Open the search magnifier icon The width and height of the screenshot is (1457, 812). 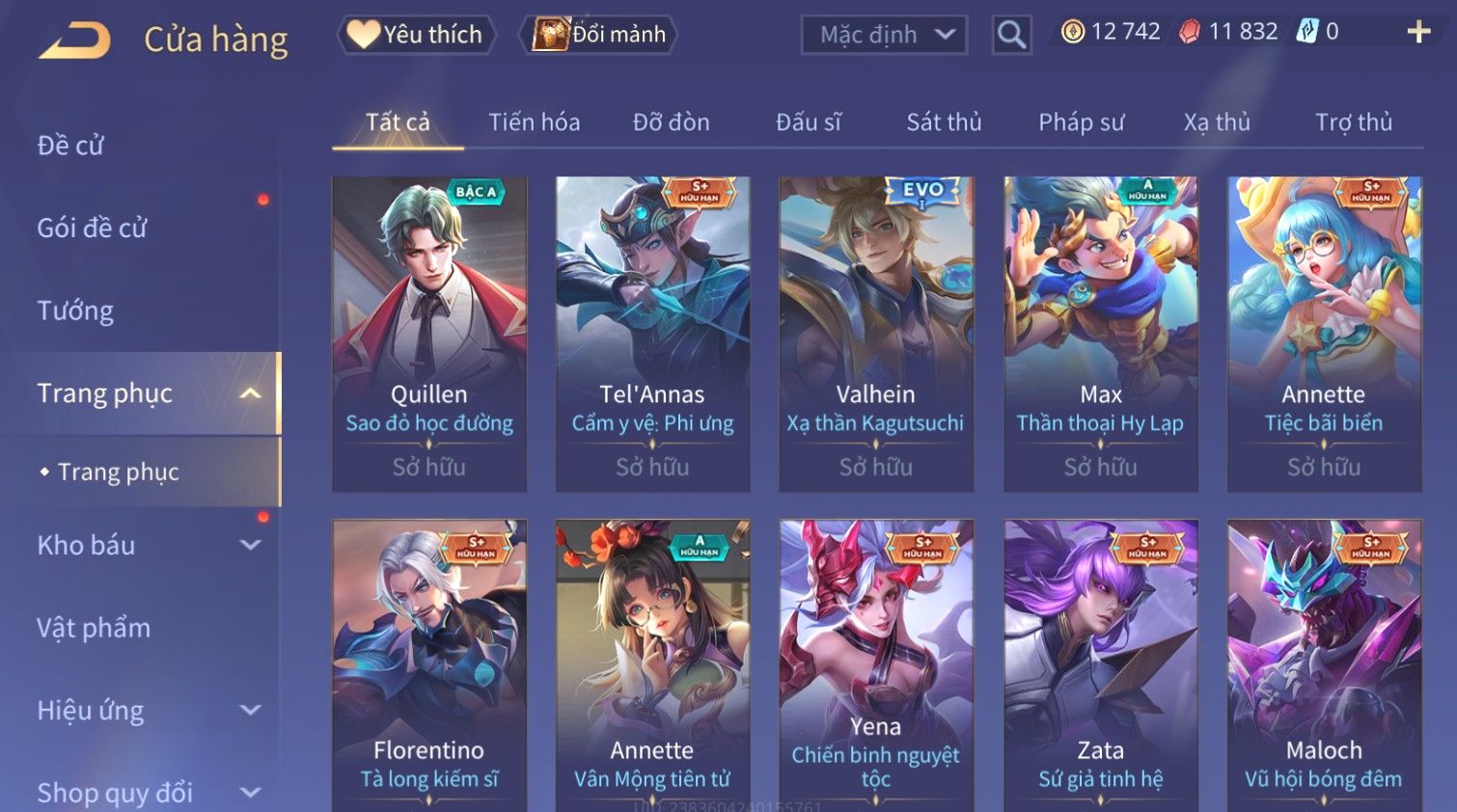[1011, 35]
